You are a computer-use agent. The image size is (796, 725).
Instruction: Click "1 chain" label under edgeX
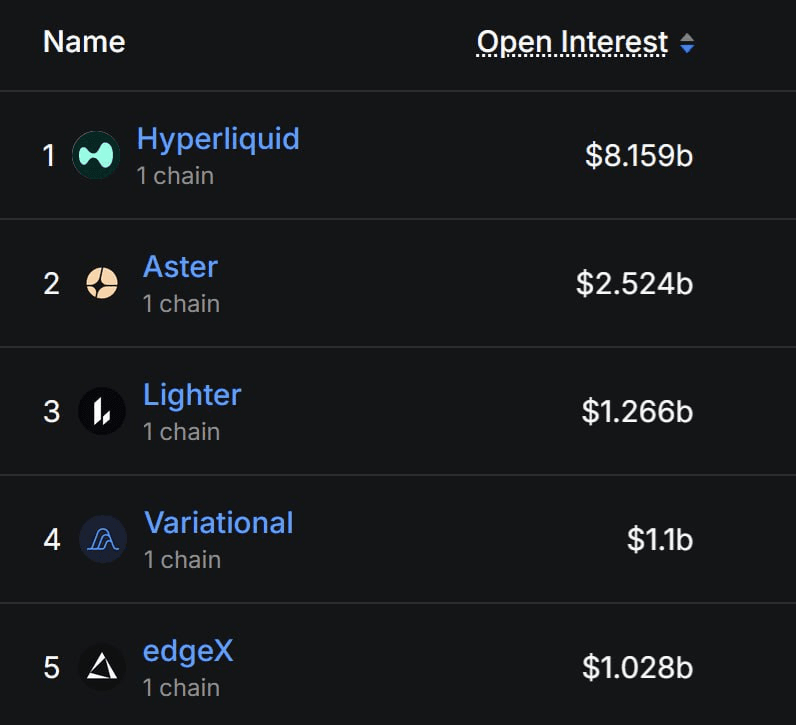[x=181, y=688]
